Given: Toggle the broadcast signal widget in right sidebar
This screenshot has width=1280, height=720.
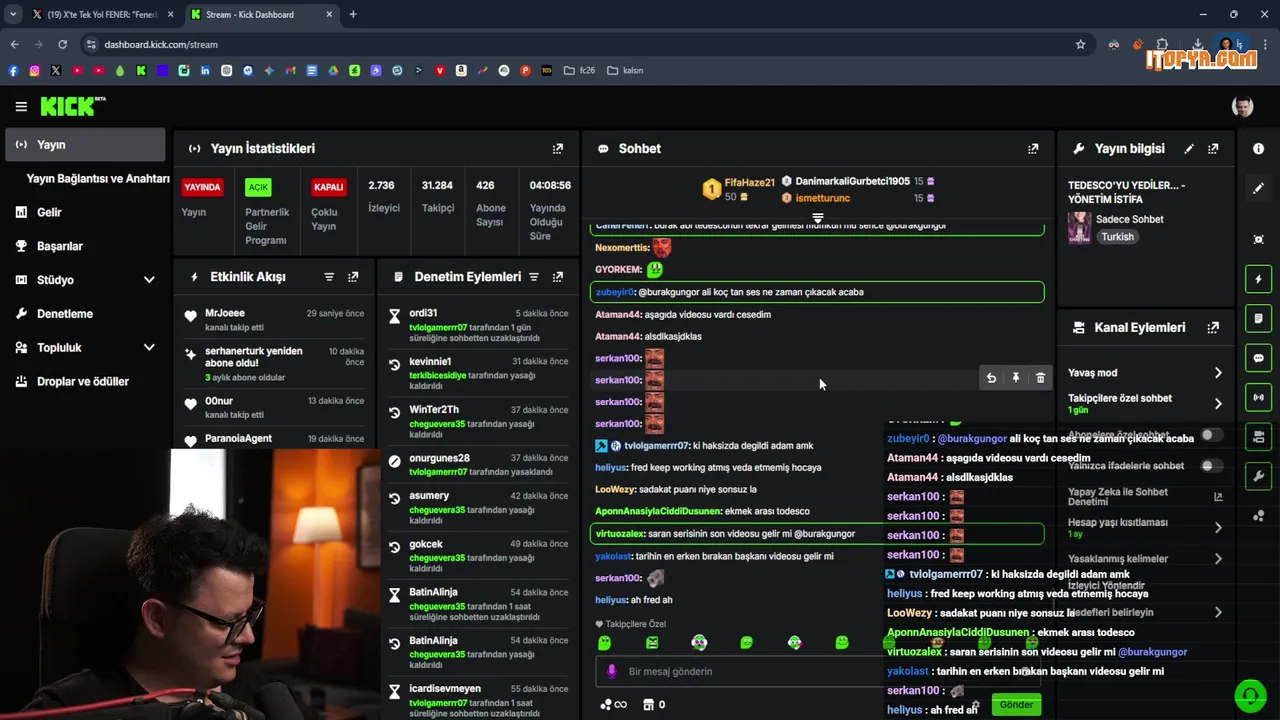Looking at the screenshot, I should pyautogui.click(x=1258, y=397).
